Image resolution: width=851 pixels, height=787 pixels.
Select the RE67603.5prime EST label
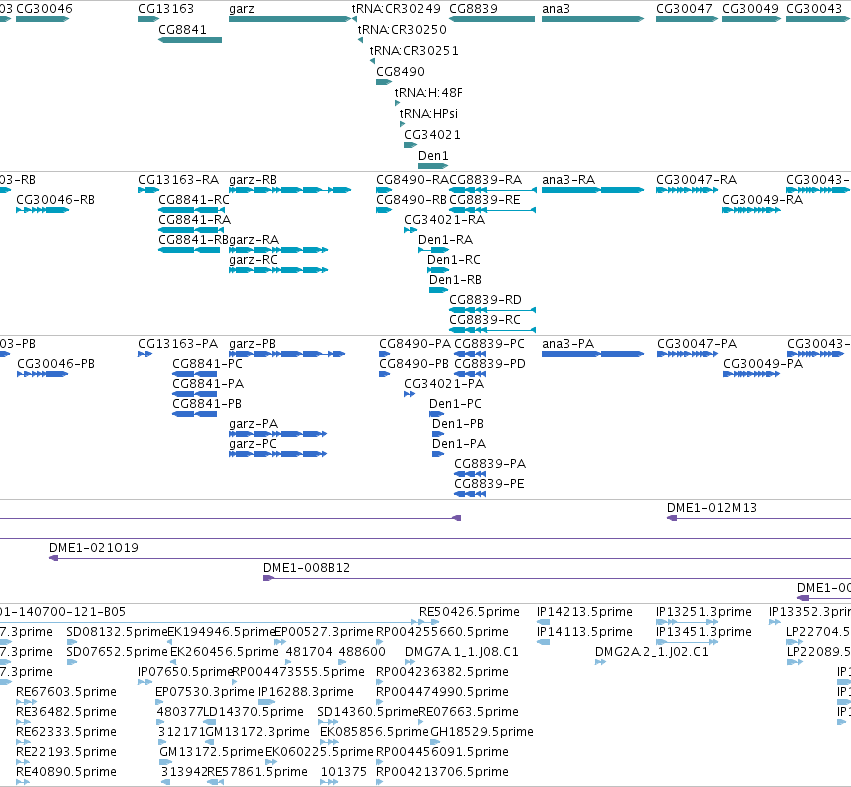tap(66, 692)
